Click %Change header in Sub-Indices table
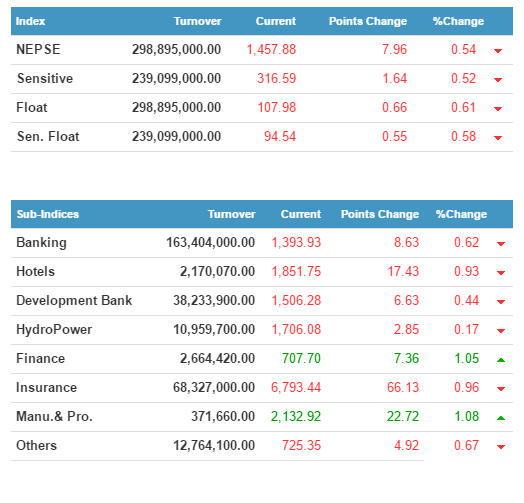Image resolution: width=524 pixels, height=503 pixels. (x=461, y=214)
